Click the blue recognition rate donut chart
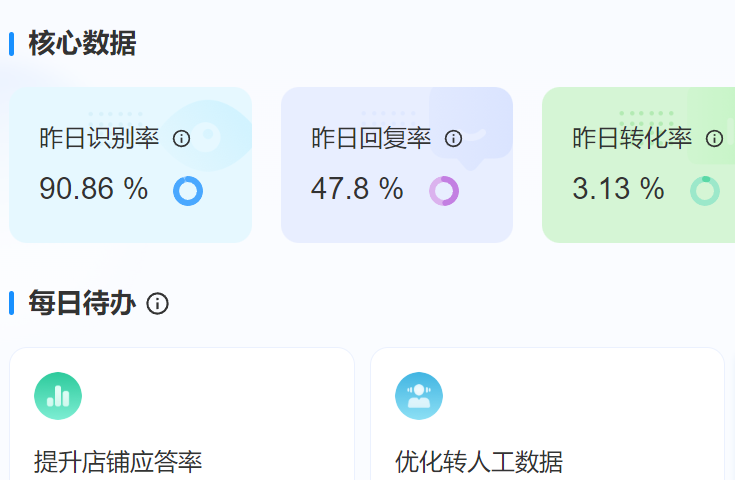735x480 pixels. pyautogui.click(x=188, y=190)
